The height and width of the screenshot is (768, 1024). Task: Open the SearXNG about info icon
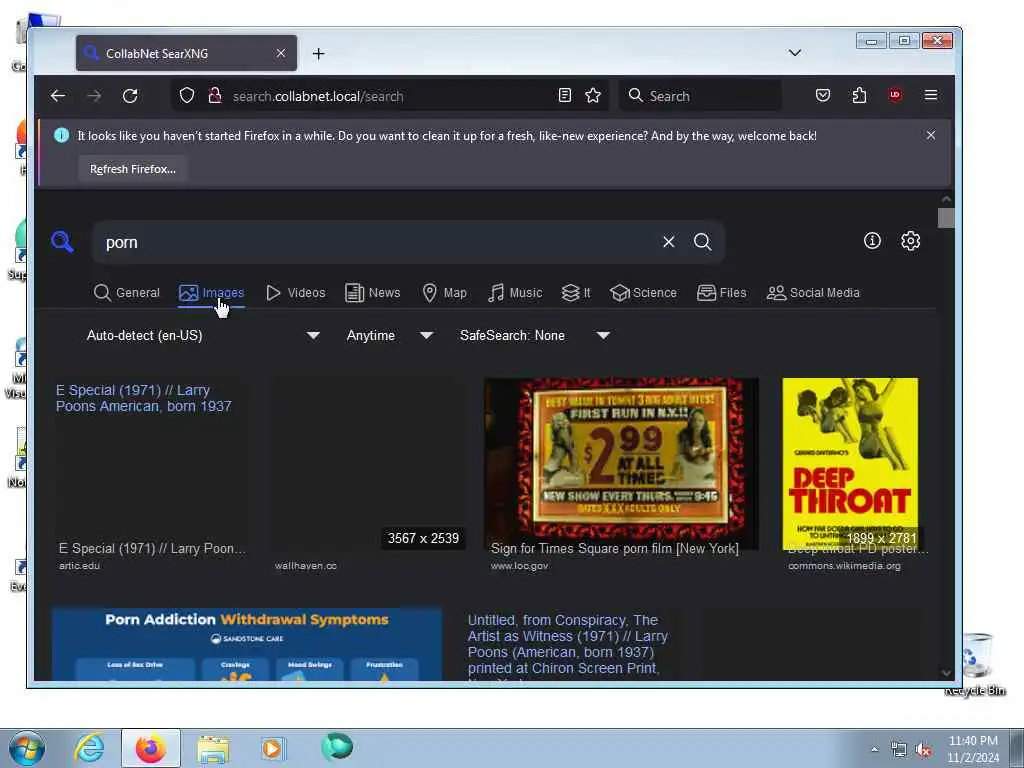click(872, 241)
